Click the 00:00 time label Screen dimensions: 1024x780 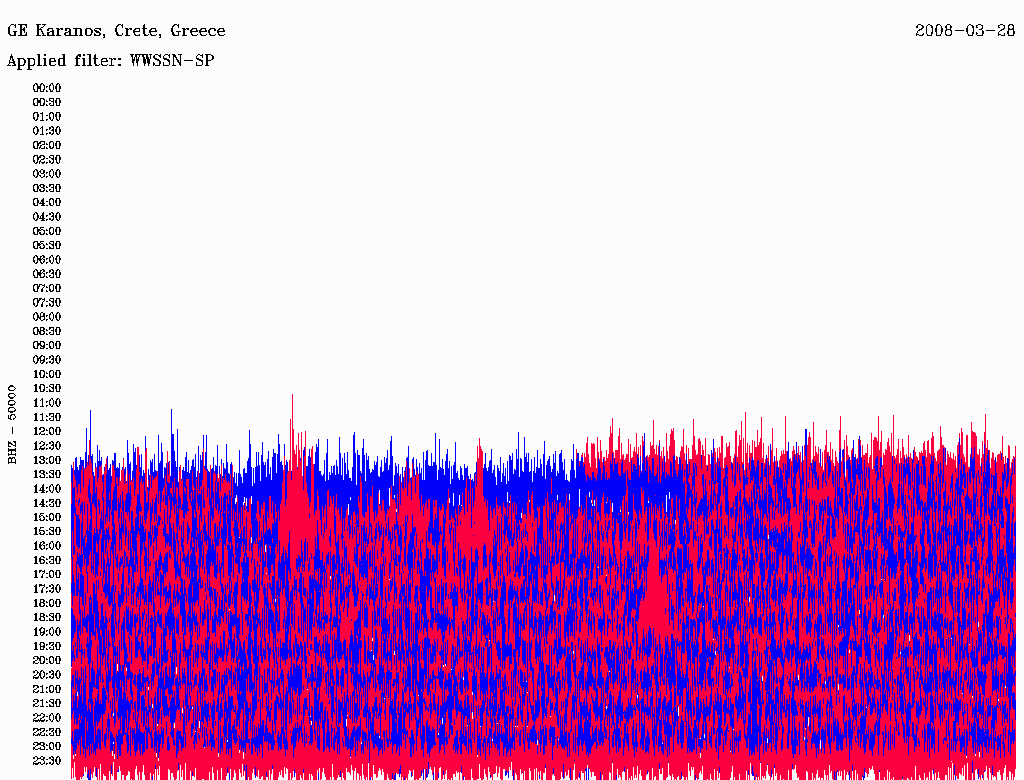(x=47, y=88)
